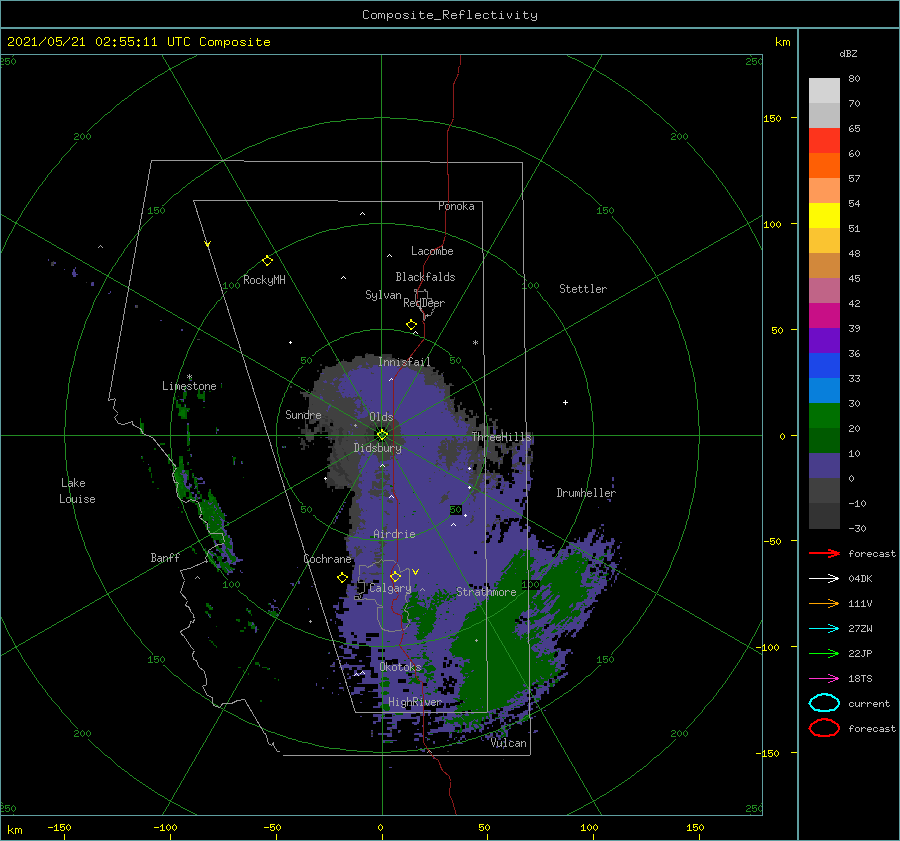
Task: Click the yellow diamond marker near RockyMH
Action: [x=267, y=261]
